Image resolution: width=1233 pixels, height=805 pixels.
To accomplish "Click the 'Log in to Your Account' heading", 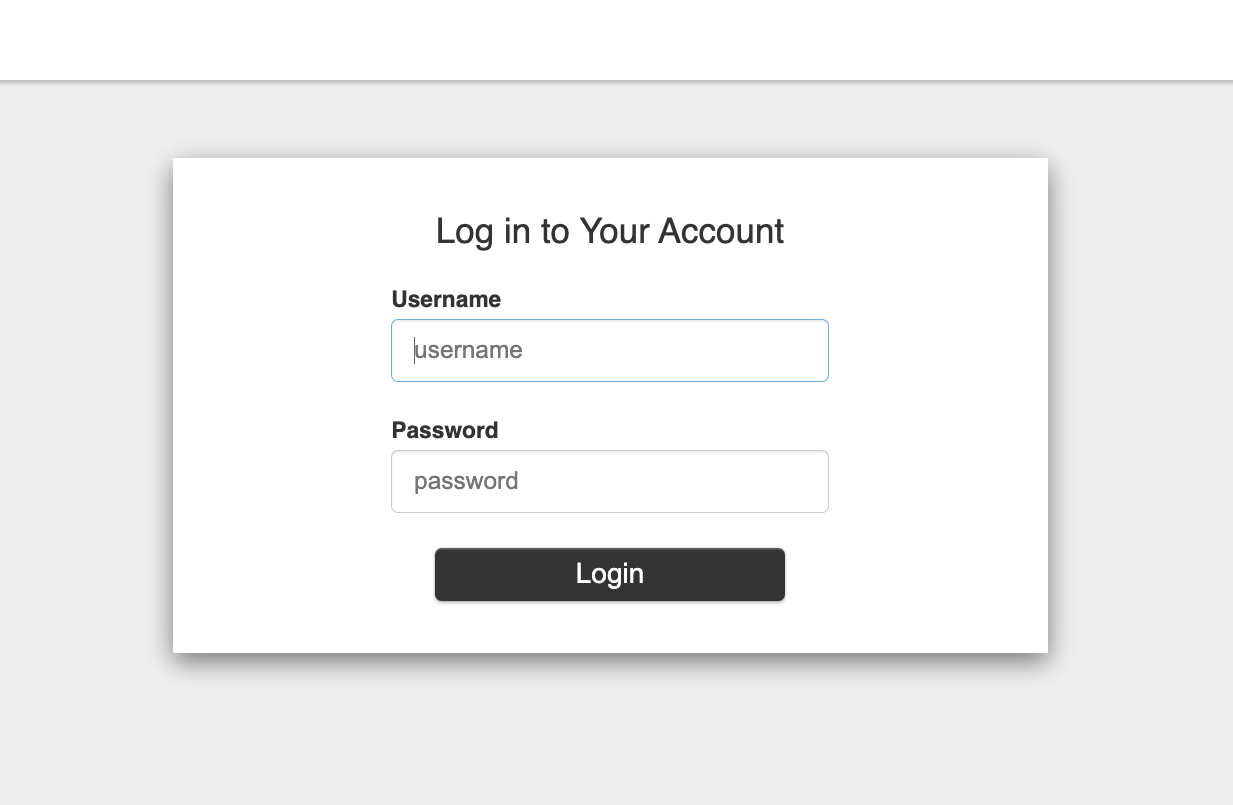I will point(609,231).
